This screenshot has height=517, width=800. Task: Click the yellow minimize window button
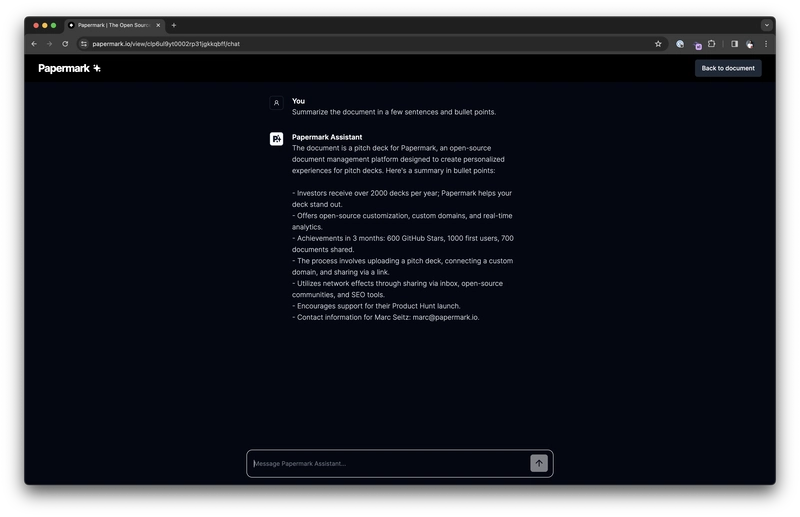coord(44,25)
